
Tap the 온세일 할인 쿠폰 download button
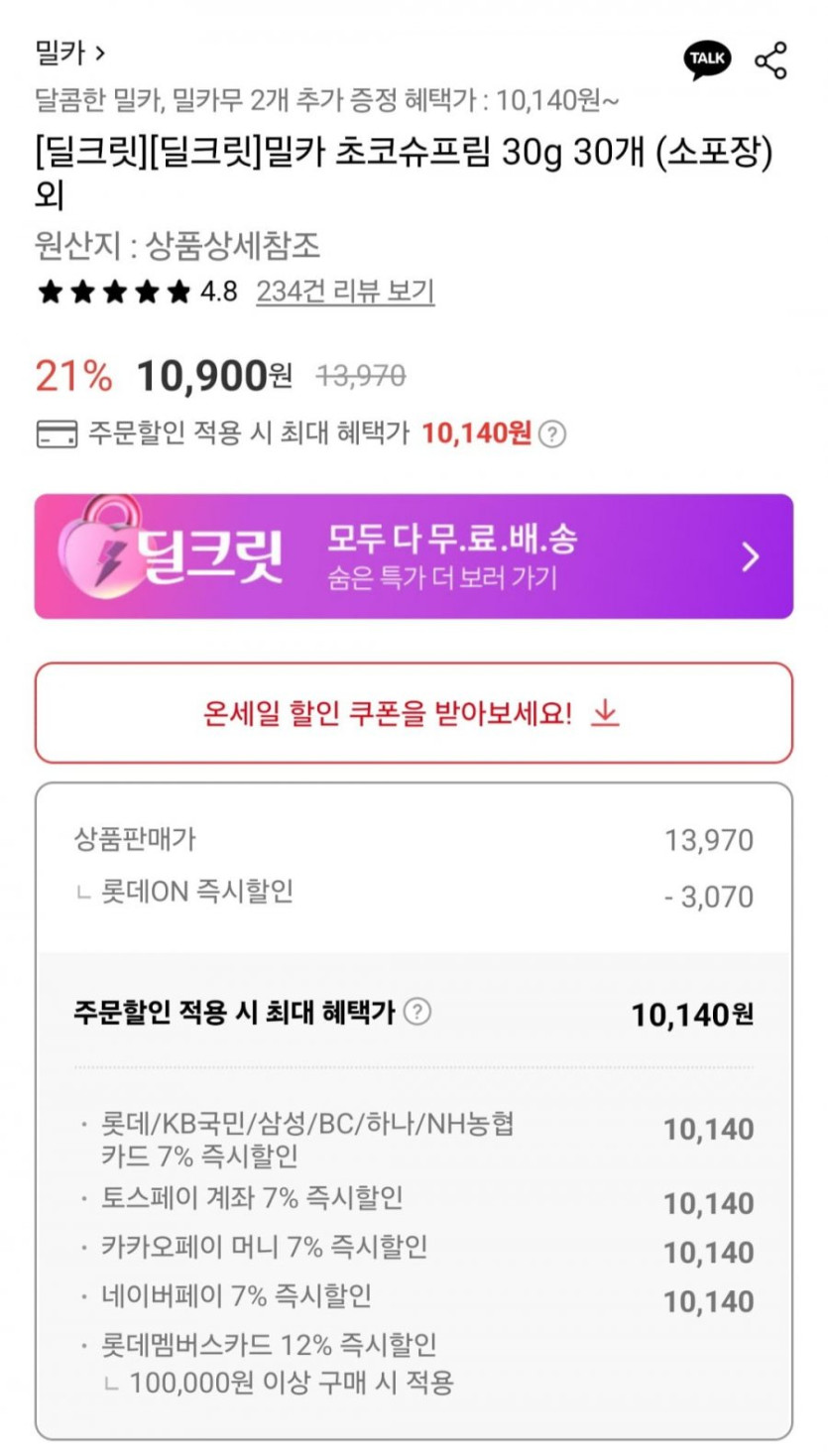(x=414, y=713)
